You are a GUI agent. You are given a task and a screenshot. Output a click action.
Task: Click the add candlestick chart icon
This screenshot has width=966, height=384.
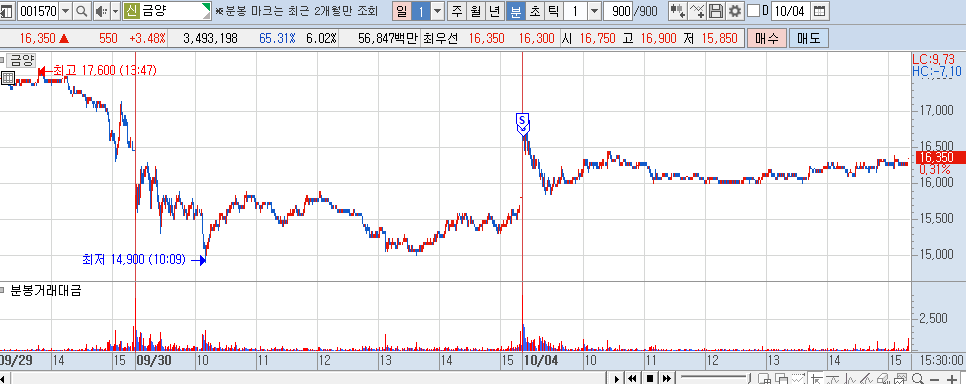(x=678, y=10)
